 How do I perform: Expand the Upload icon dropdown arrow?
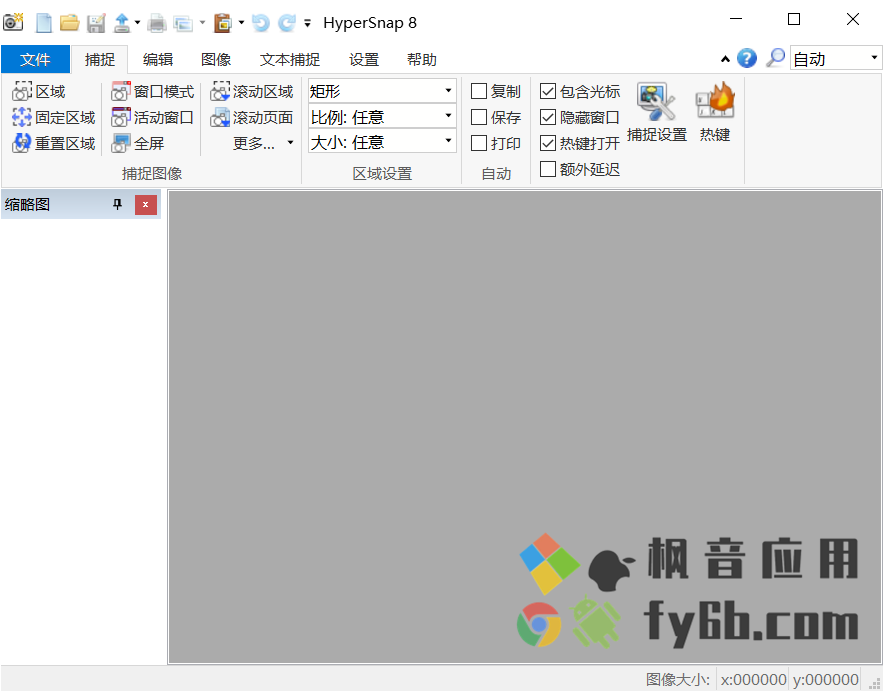click(137, 23)
